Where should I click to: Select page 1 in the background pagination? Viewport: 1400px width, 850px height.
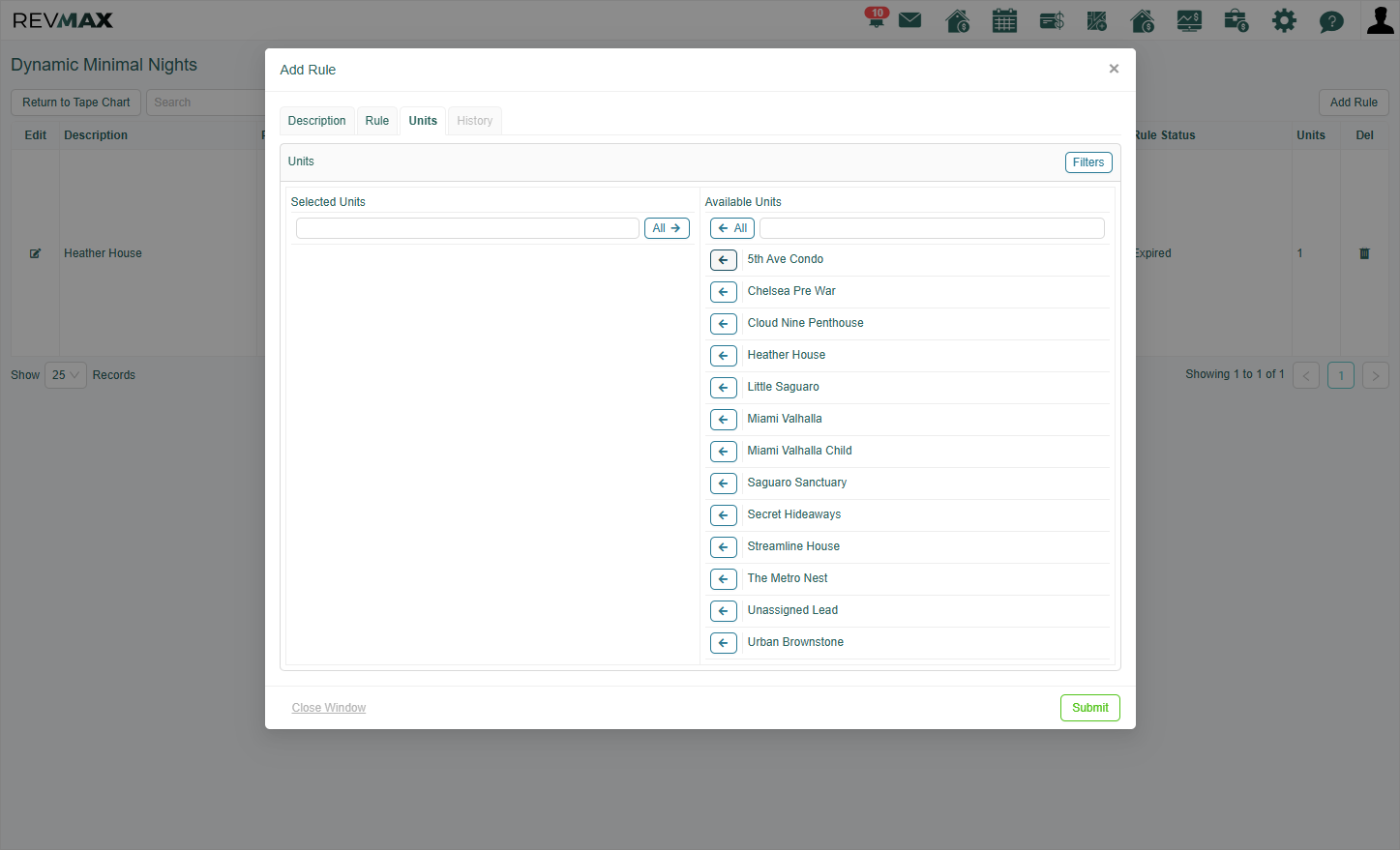point(1341,375)
